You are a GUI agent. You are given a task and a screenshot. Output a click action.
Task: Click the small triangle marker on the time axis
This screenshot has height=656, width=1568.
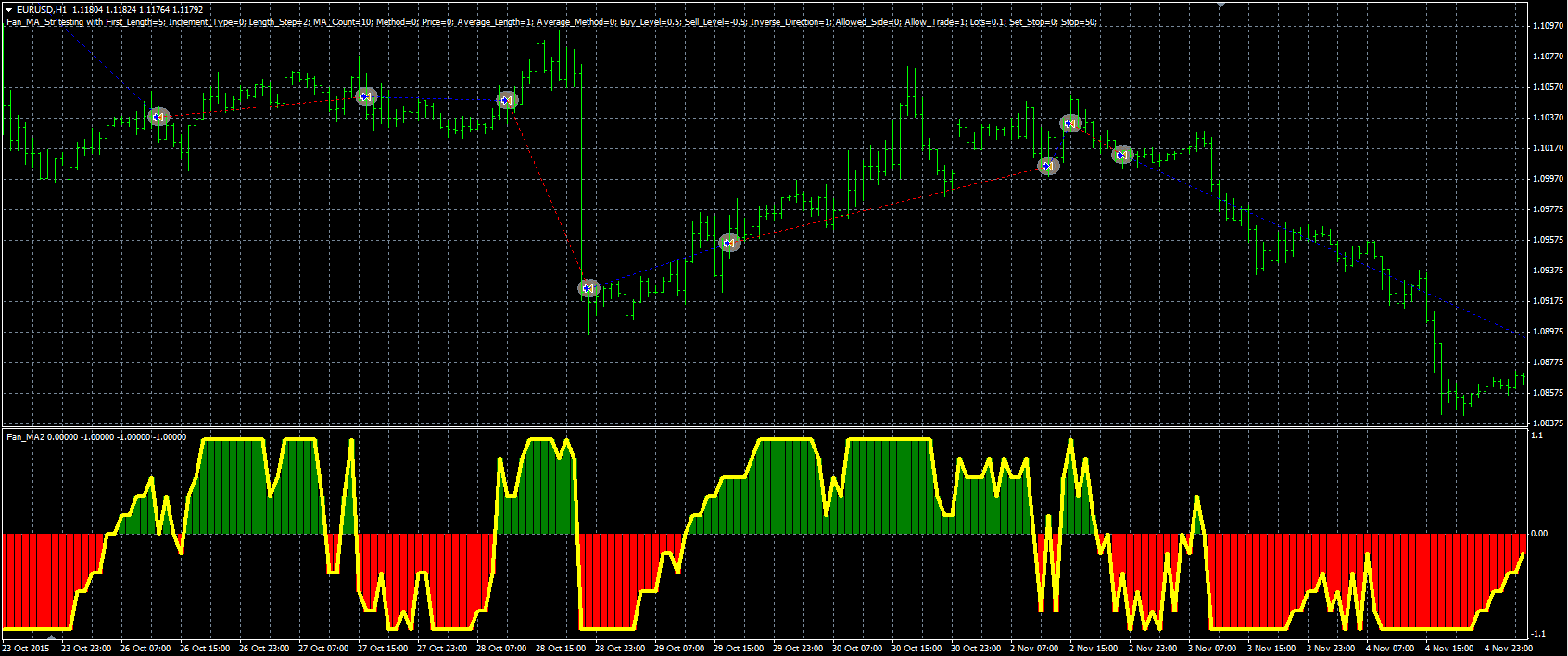pyautogui.click(x=52, y=637)
